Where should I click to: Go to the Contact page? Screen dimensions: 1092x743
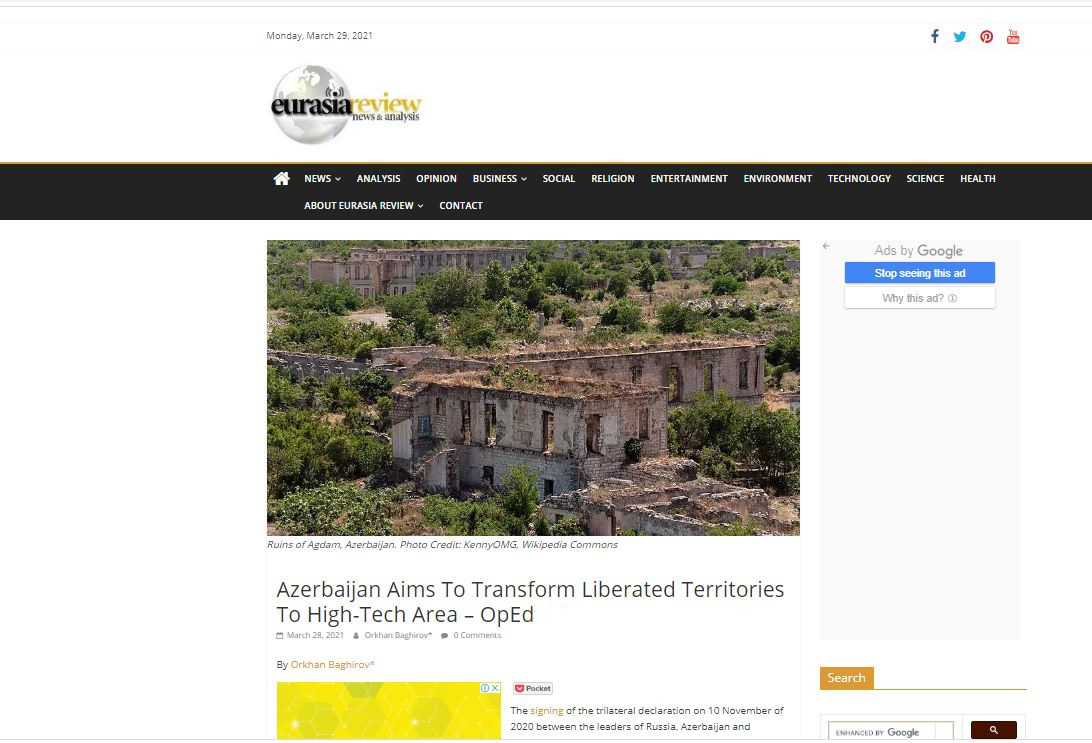[x=461, y=205]
